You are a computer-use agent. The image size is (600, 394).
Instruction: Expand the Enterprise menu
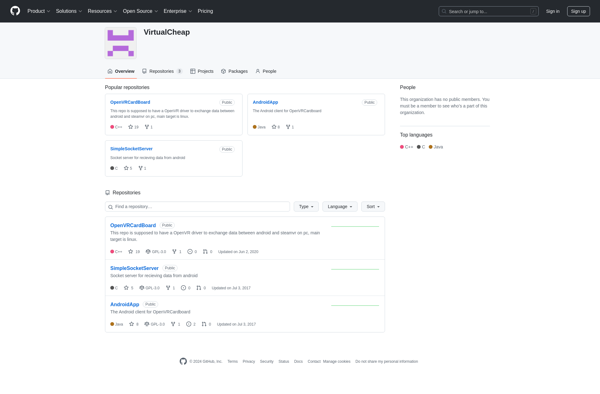pos(178,11)
